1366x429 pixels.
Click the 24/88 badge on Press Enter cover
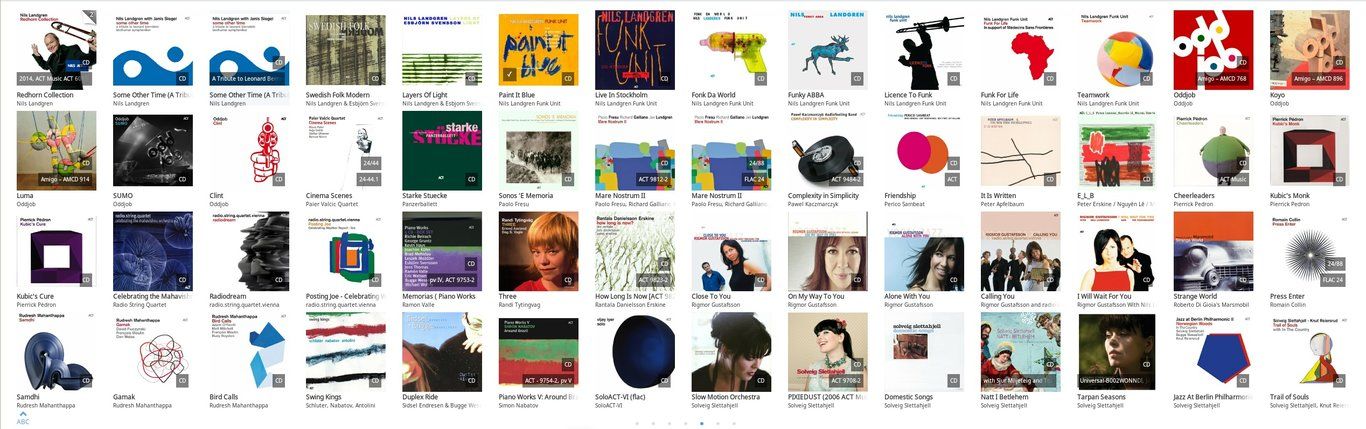(x=1334, y=264)
